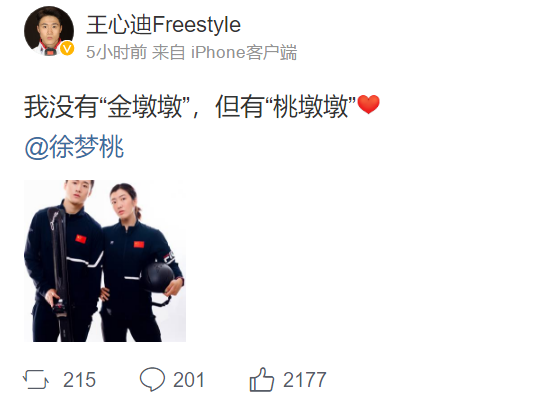Follow the @徐梦桃 mention link
The width and height of the screenshot is (536, 399).
(74, 147)
